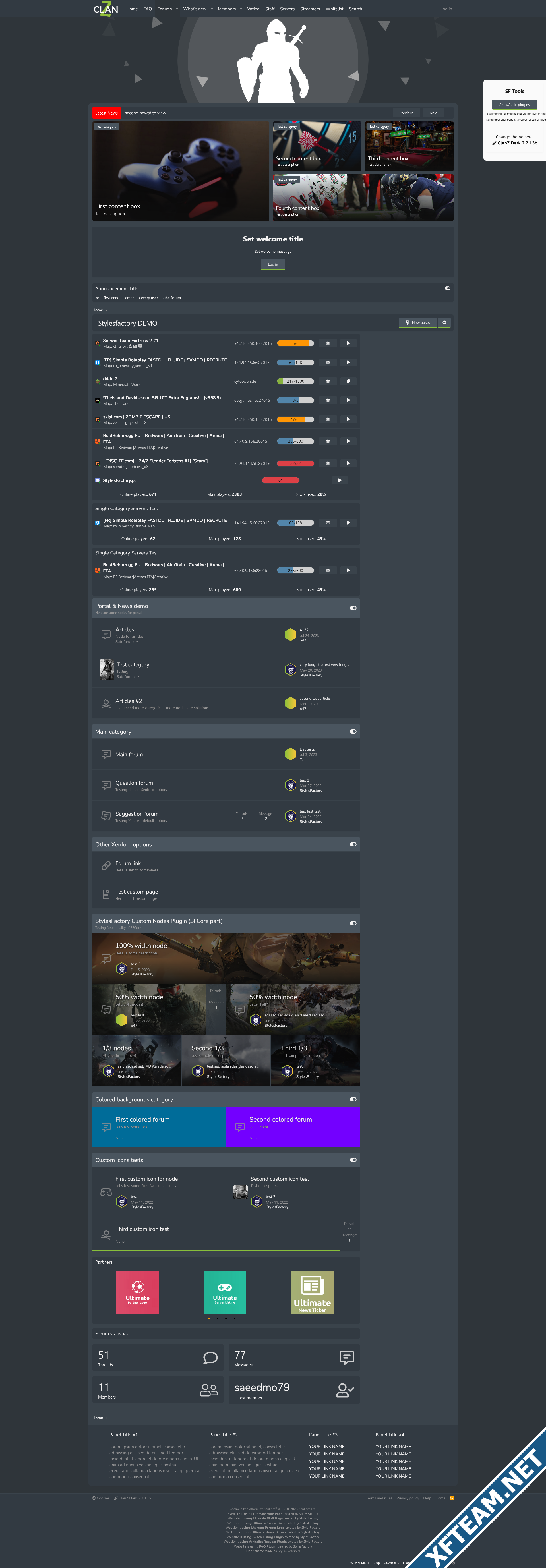Viewport: 546px width, 1568px height.
Task: Copy address of dddd 2 Minecraft server
Action: (348, 381)
